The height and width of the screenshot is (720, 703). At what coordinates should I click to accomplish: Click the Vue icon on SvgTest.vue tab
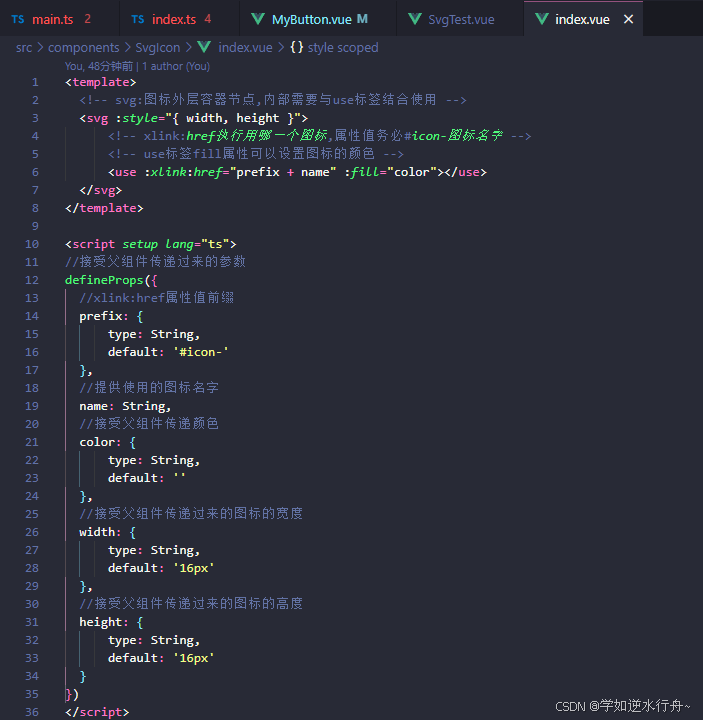point(415,19)
